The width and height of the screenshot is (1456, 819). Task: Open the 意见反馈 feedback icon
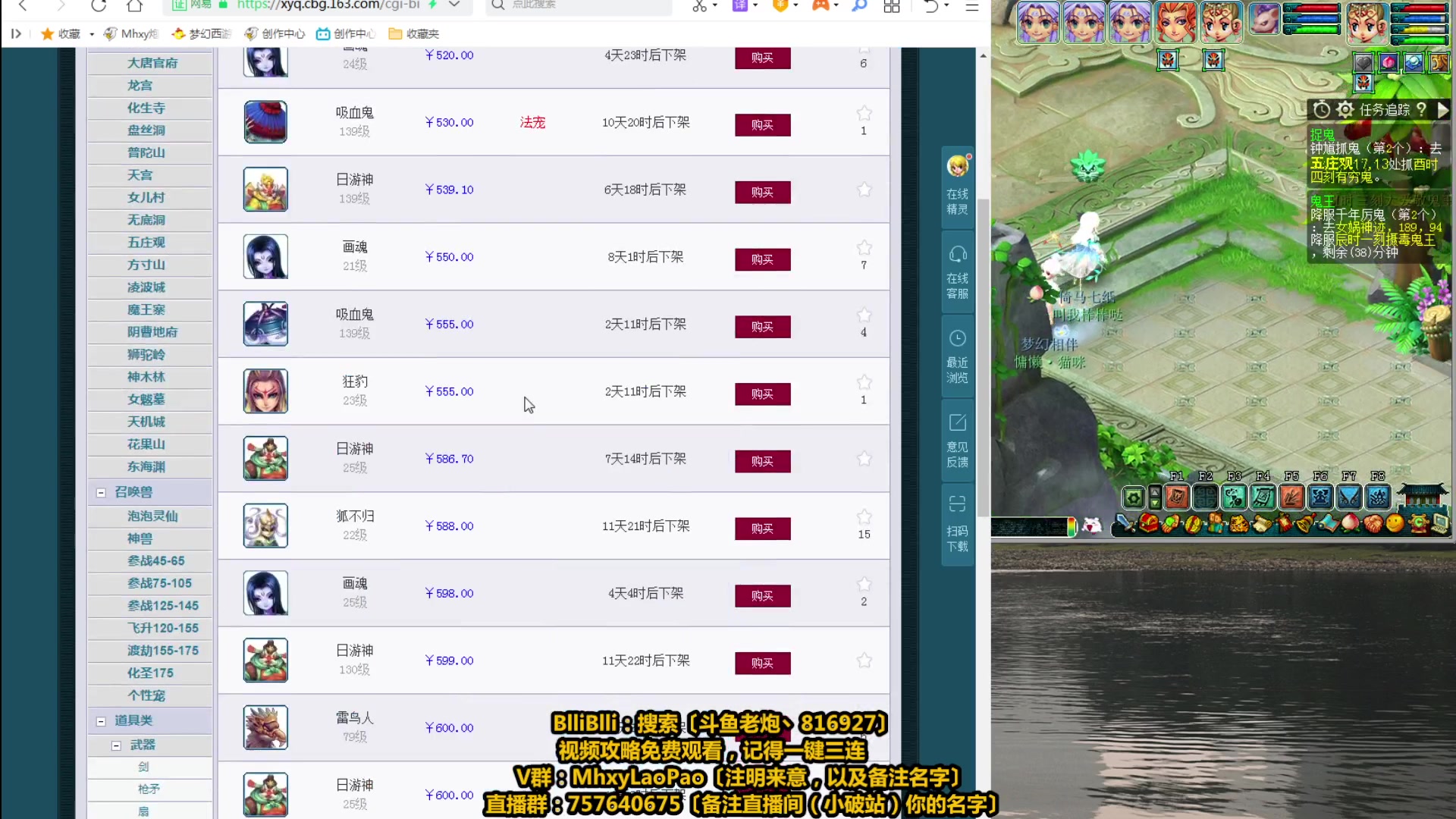(957, 440)
